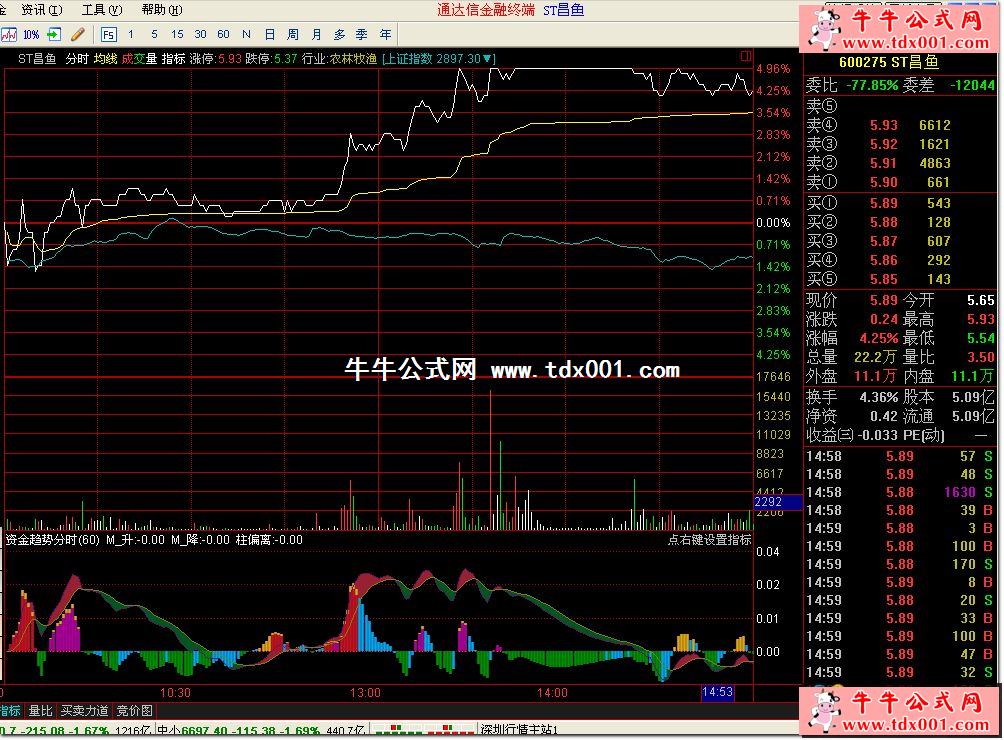Click the 600275 ST昌鱼 stock title
This screenshot has width=1004, height=740.
889,62
